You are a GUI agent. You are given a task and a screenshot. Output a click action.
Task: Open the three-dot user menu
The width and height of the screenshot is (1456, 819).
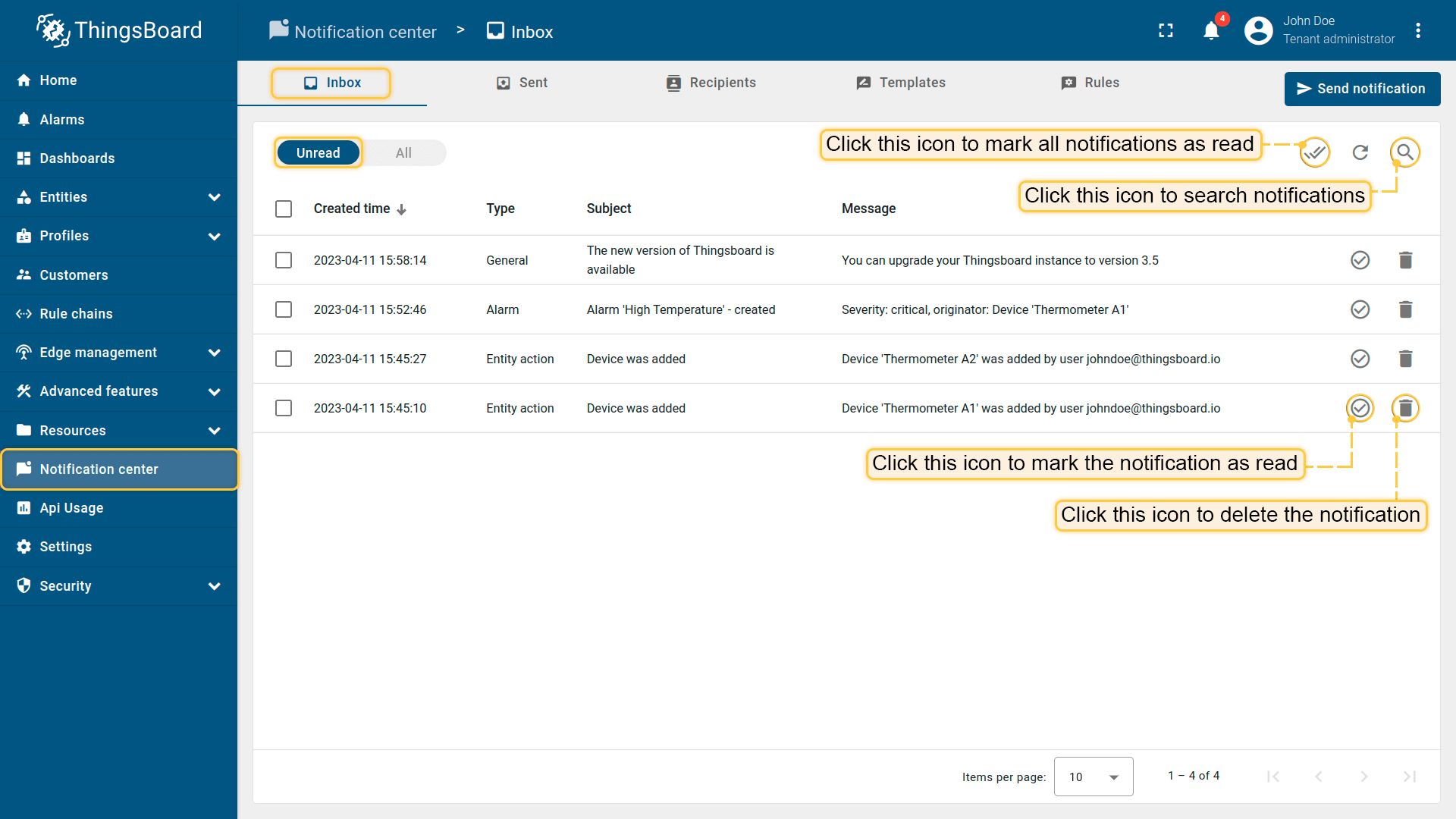[x=1418, y=31]
